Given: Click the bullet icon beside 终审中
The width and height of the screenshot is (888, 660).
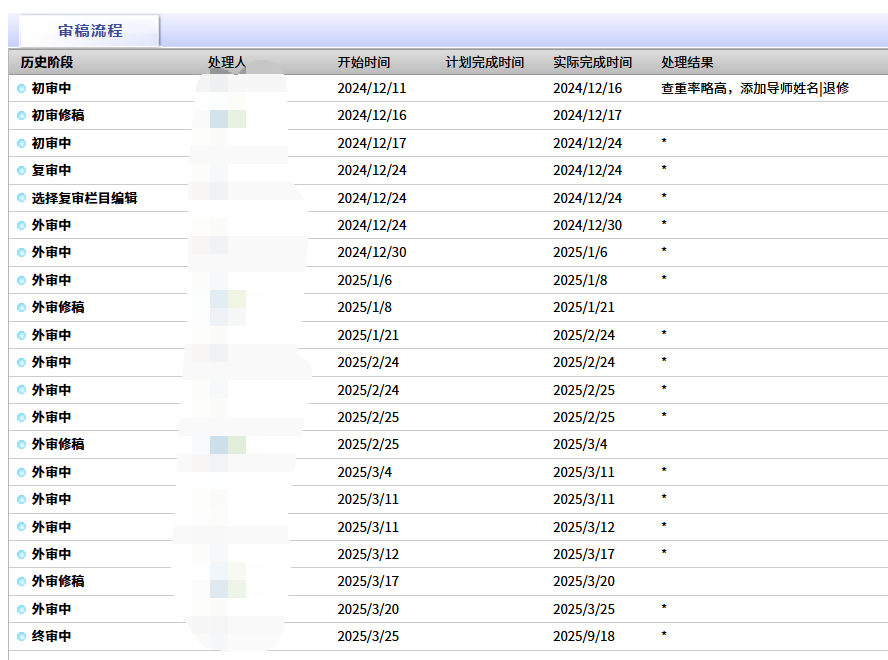Looking at the screenshot, I should pyautogui.click(x=21, y=636).
